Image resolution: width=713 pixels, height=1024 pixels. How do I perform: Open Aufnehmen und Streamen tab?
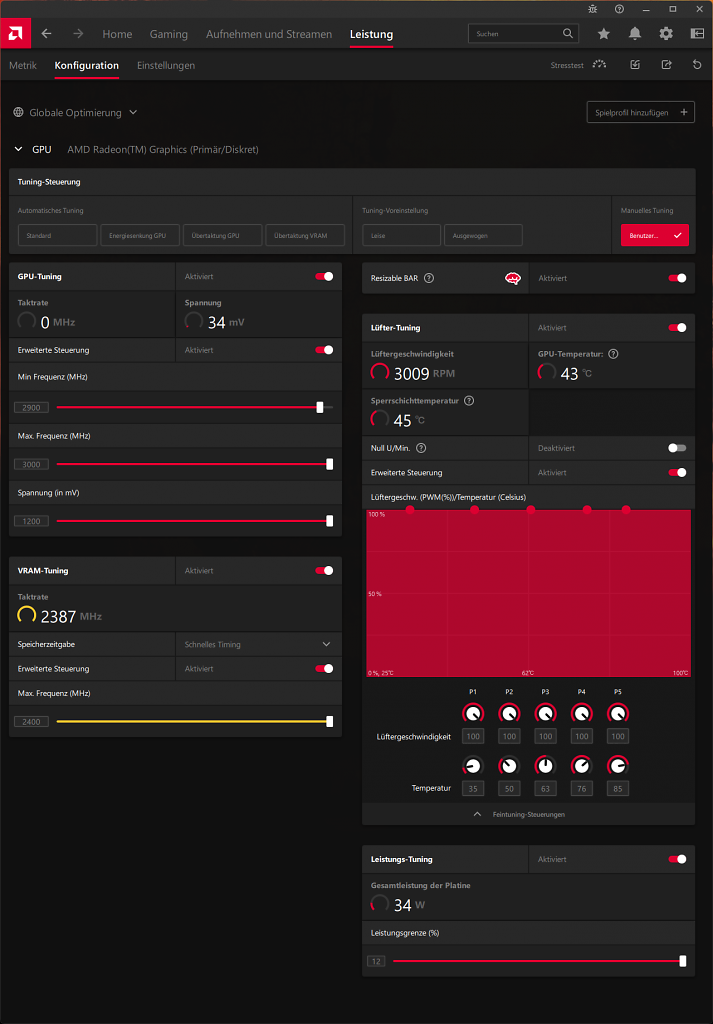(269, 34)
